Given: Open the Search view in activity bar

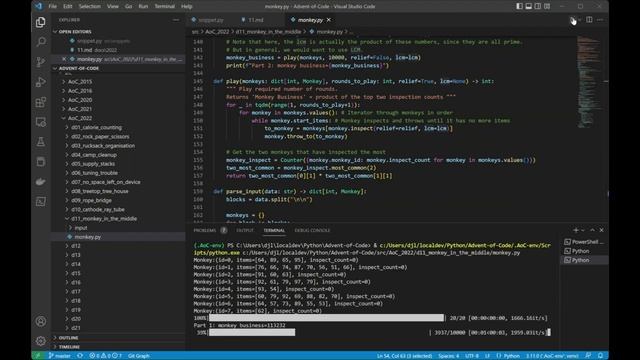Looking at the screenshot, I should [40, 42].
